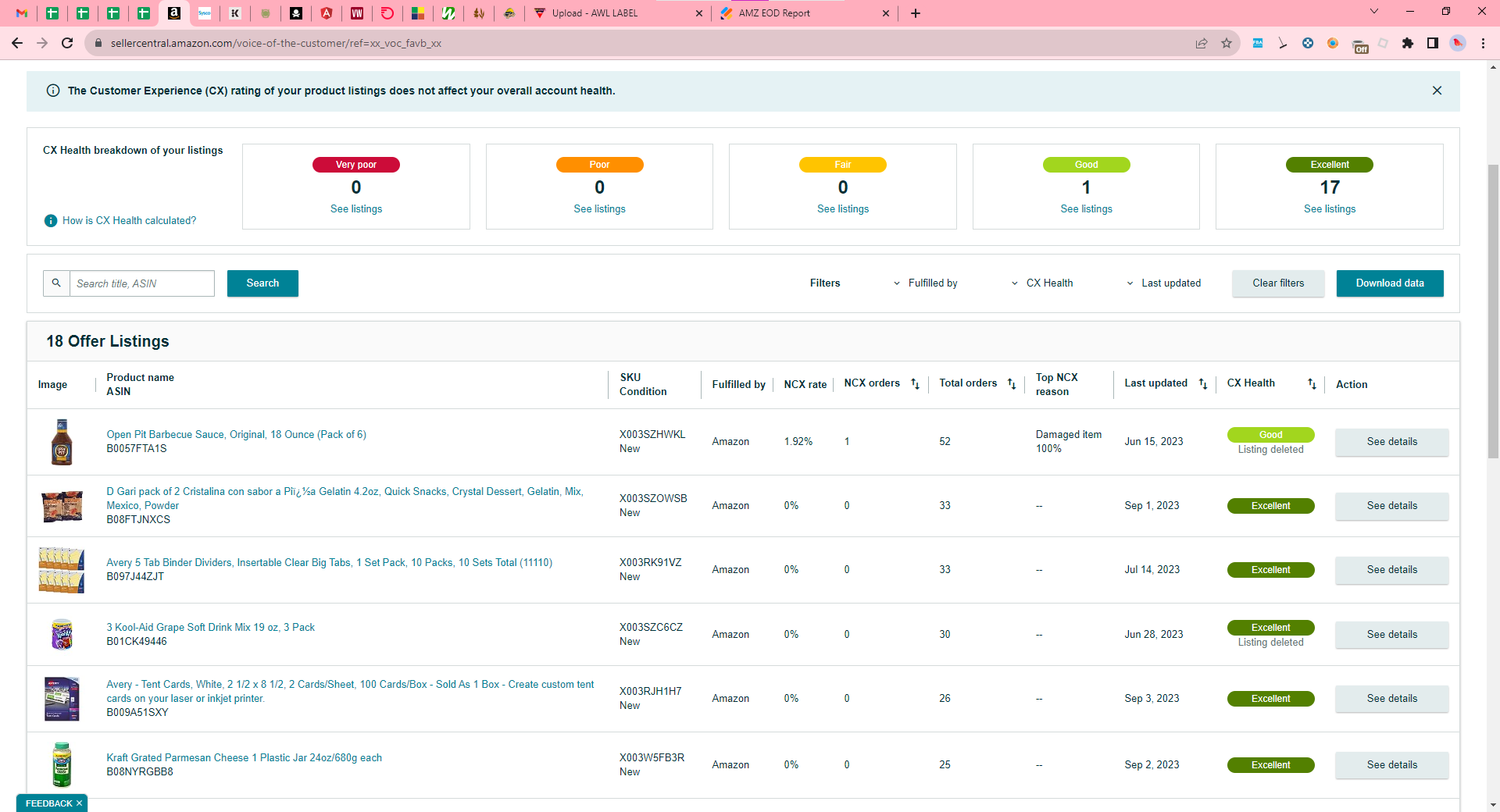Click the page vertical scrollbar
Image resolution: width=1500 pixels, height=812 pixels.
(x=1493, y=311)
